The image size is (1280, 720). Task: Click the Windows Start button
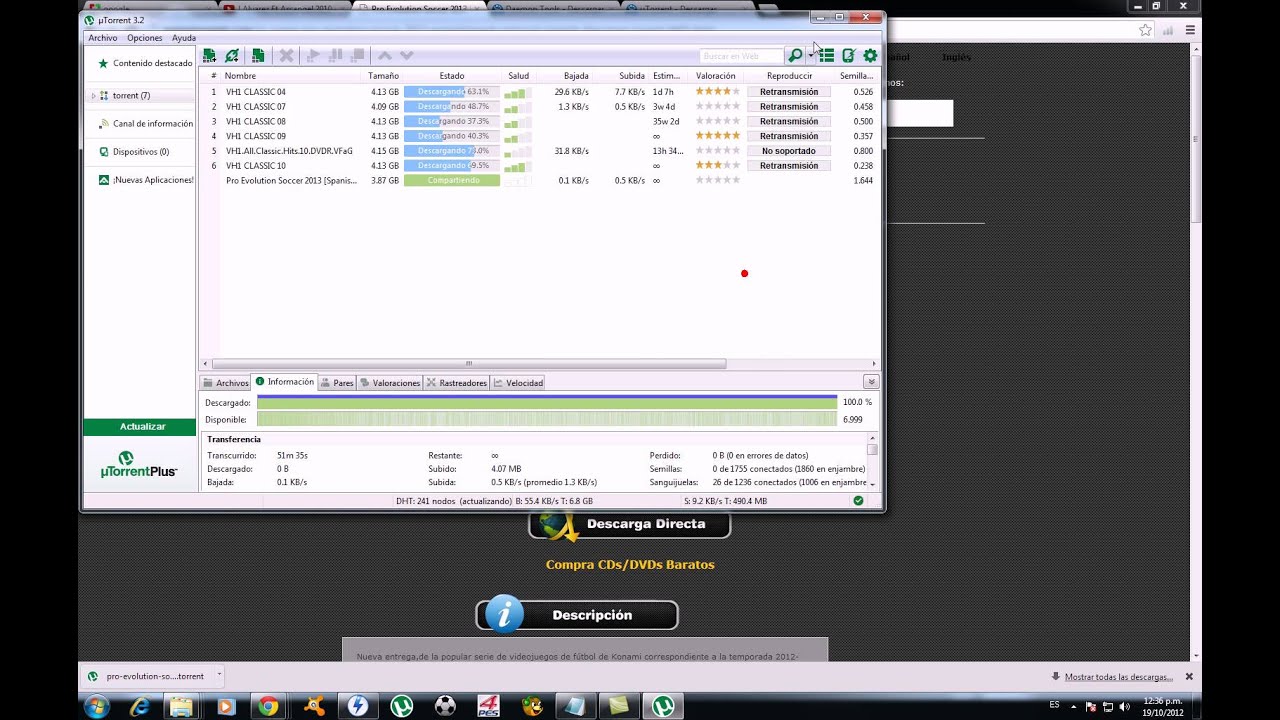pos(97,706)
